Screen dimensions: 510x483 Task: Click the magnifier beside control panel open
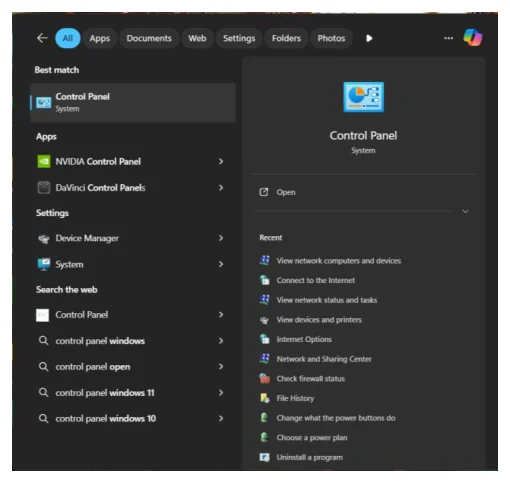[x=43, y=366]
